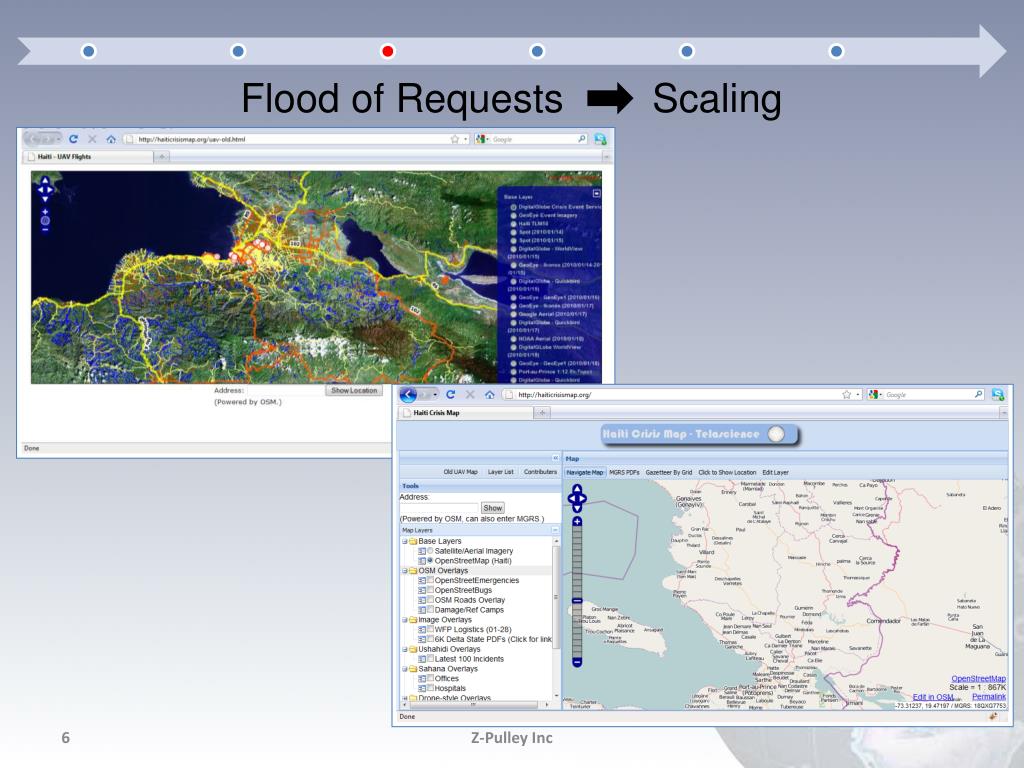Open the Layer List

pos(501,472)
